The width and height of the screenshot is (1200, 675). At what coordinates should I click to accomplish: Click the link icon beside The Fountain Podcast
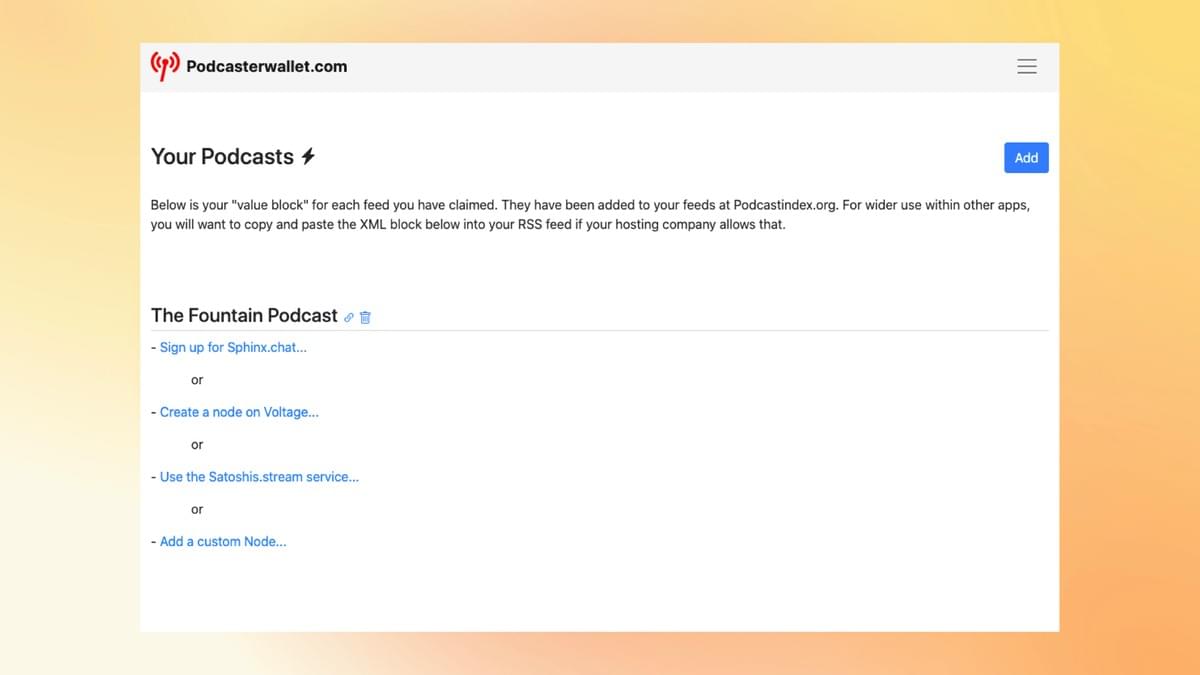pyautogui.click(x=349, y=317)
